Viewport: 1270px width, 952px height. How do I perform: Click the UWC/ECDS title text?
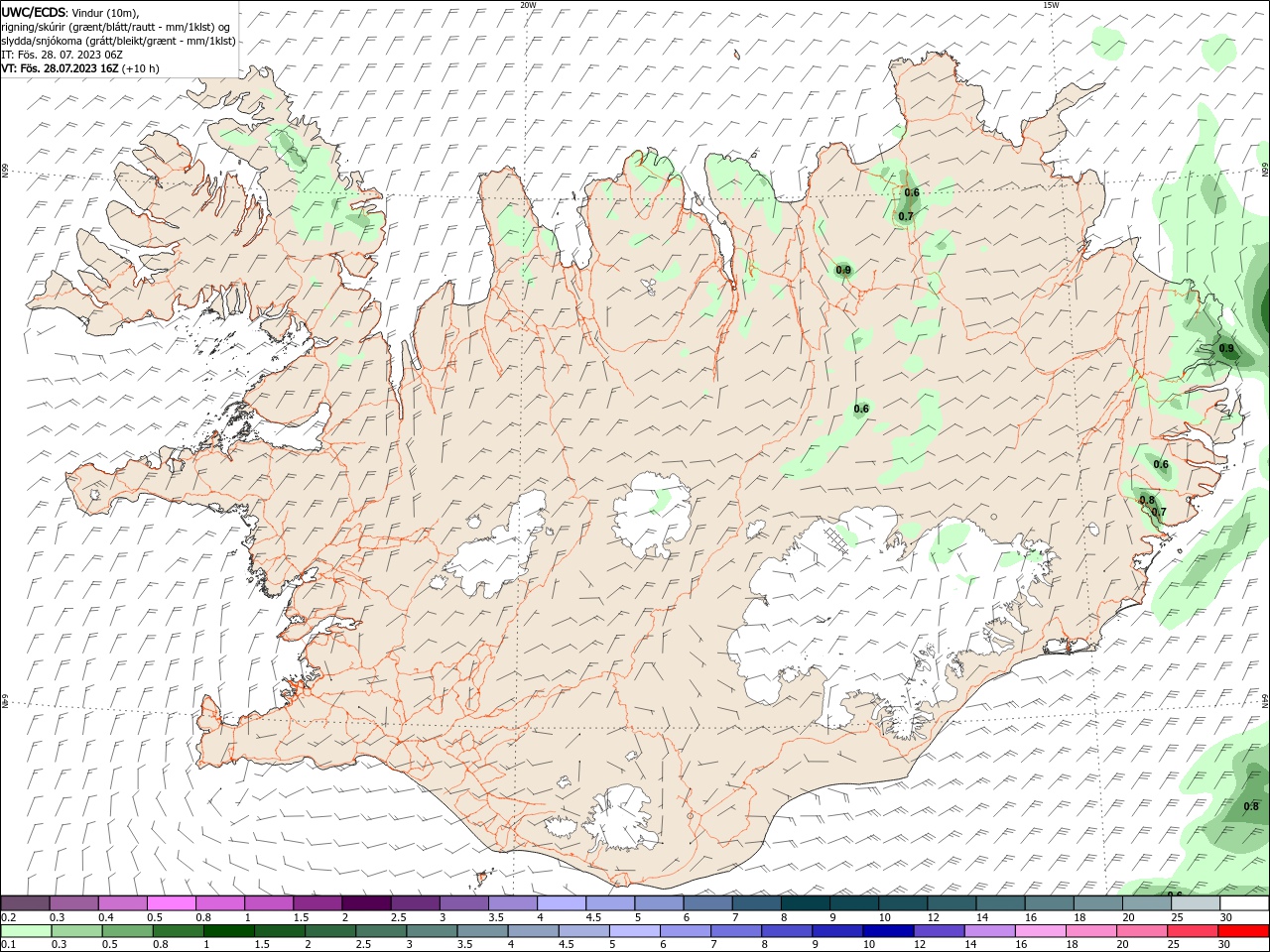(x=34, y=12)
